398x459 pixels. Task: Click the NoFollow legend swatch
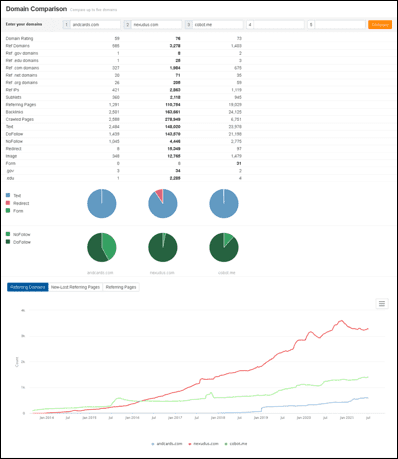point(8,234)
